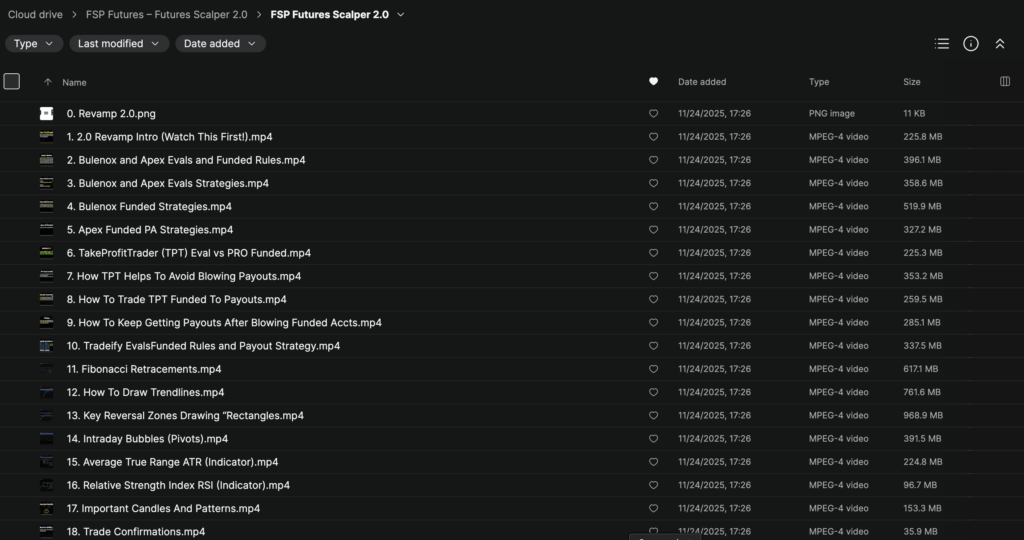Sort files by Type column header
The width and height of the screenshot is (1024, 540).
coord(819,82)
